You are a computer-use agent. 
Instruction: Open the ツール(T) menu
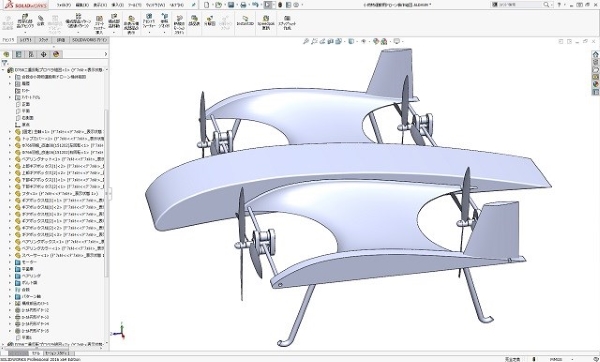[x=135, y=5]
